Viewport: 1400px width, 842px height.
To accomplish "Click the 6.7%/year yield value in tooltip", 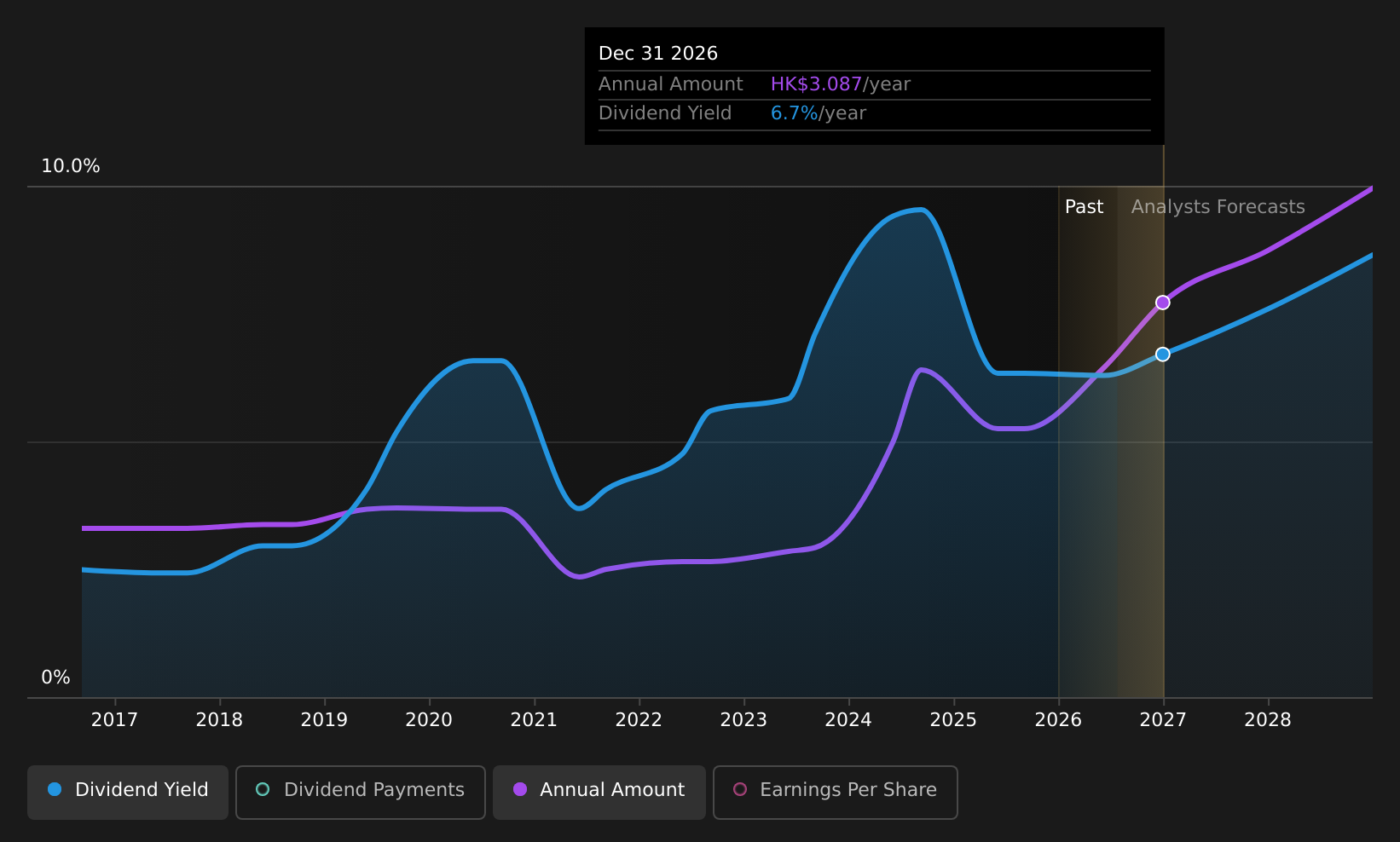I will point(819,113).
